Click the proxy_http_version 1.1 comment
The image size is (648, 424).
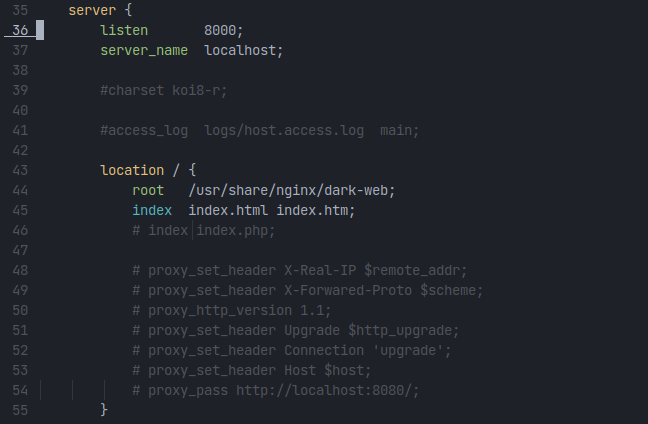coord(232,310)
